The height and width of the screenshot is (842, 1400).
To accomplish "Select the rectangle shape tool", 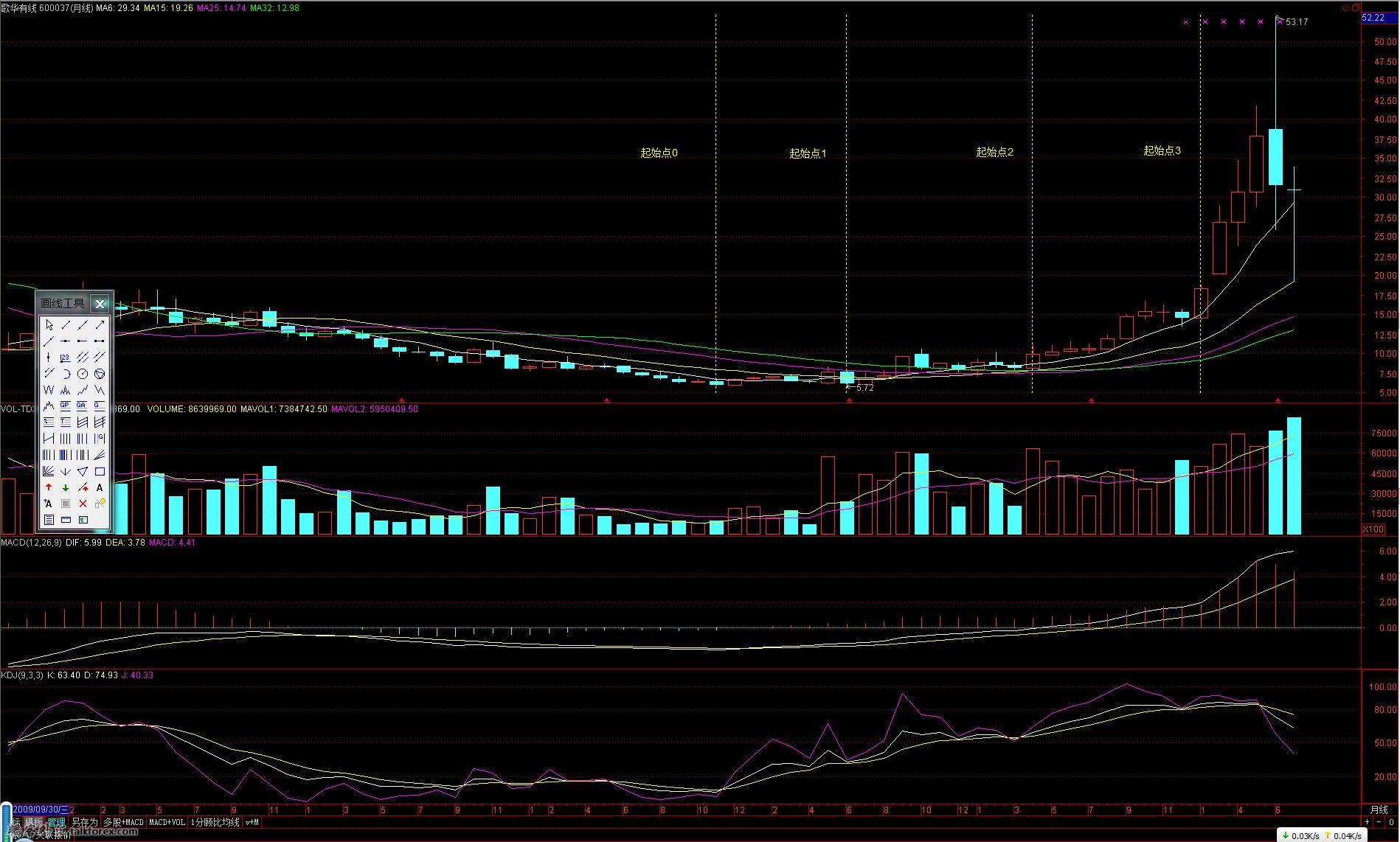I will [x=100, y=471].
